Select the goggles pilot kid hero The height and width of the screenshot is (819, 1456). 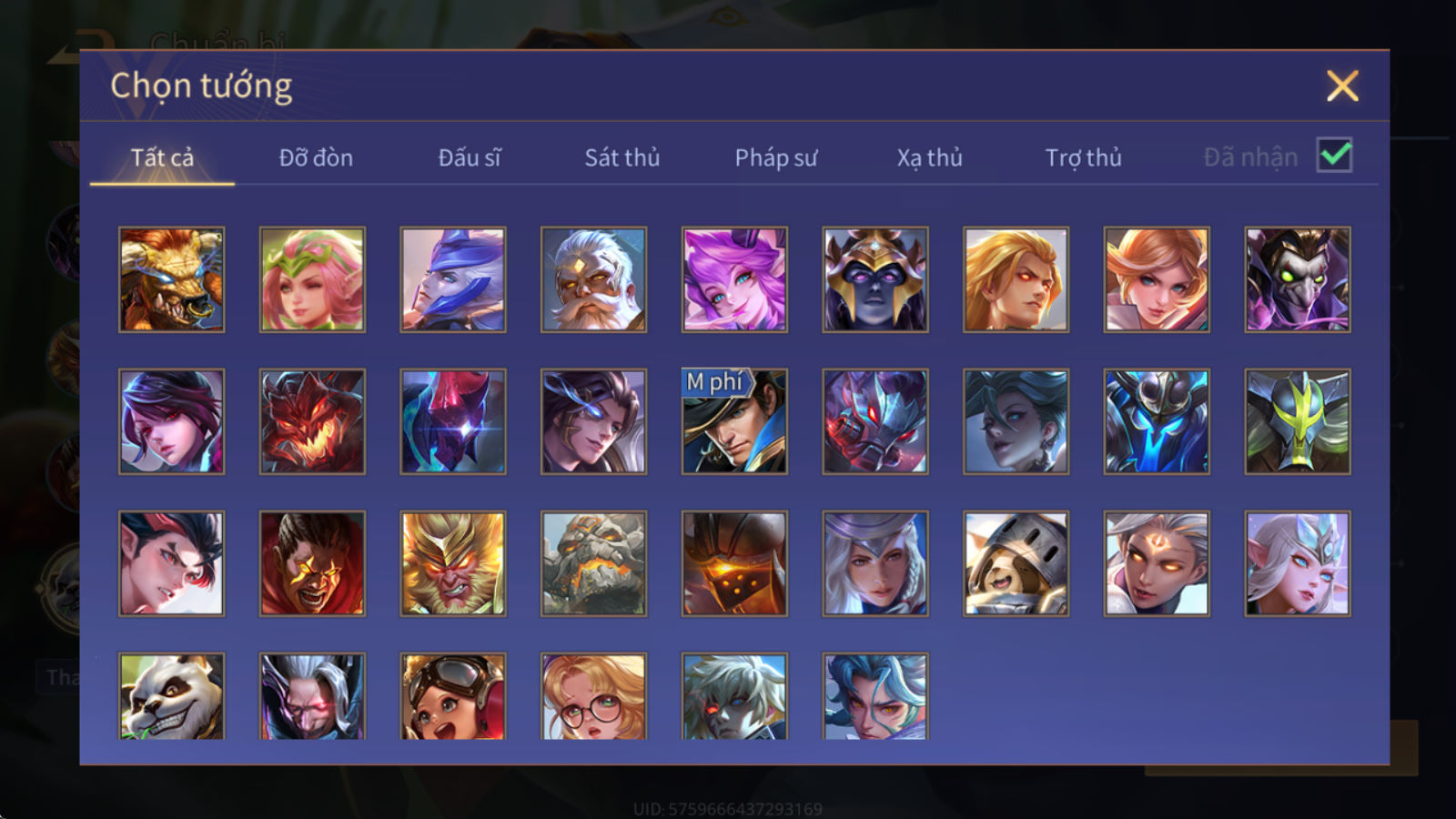453,696
